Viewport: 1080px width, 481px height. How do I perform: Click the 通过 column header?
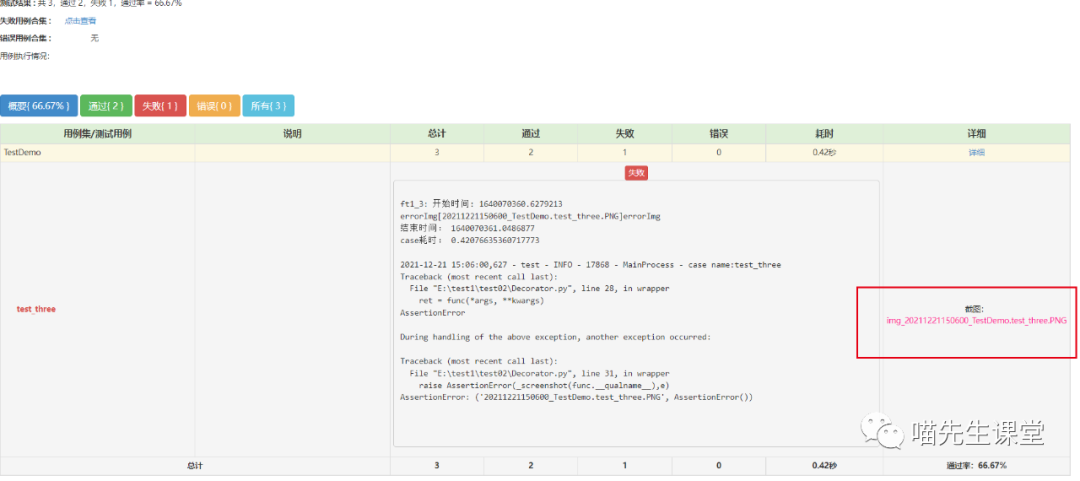point(530,134)
